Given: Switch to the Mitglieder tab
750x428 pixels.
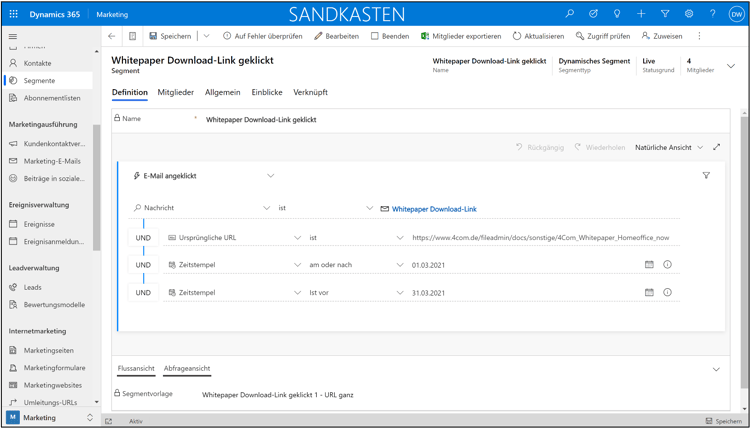Looking at the screenshot, I should 176,92.
